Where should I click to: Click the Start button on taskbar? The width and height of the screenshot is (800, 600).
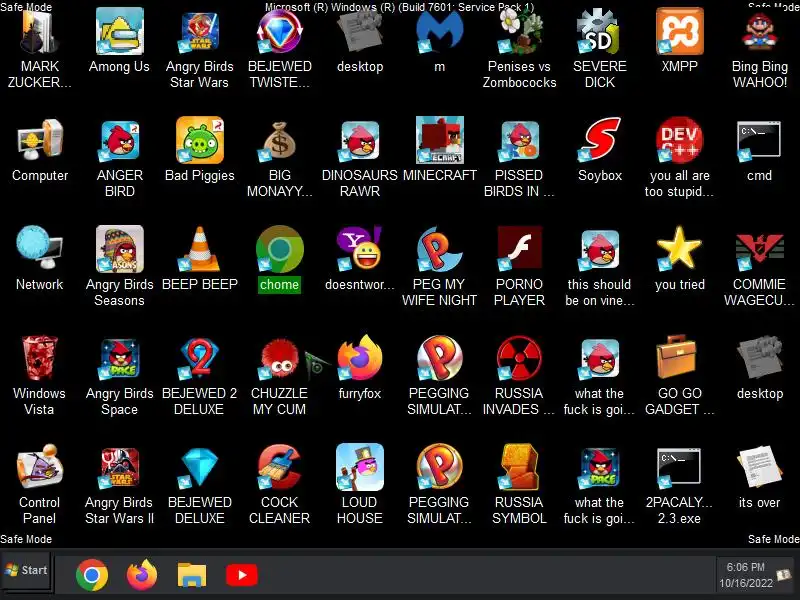tap(27, 570)
